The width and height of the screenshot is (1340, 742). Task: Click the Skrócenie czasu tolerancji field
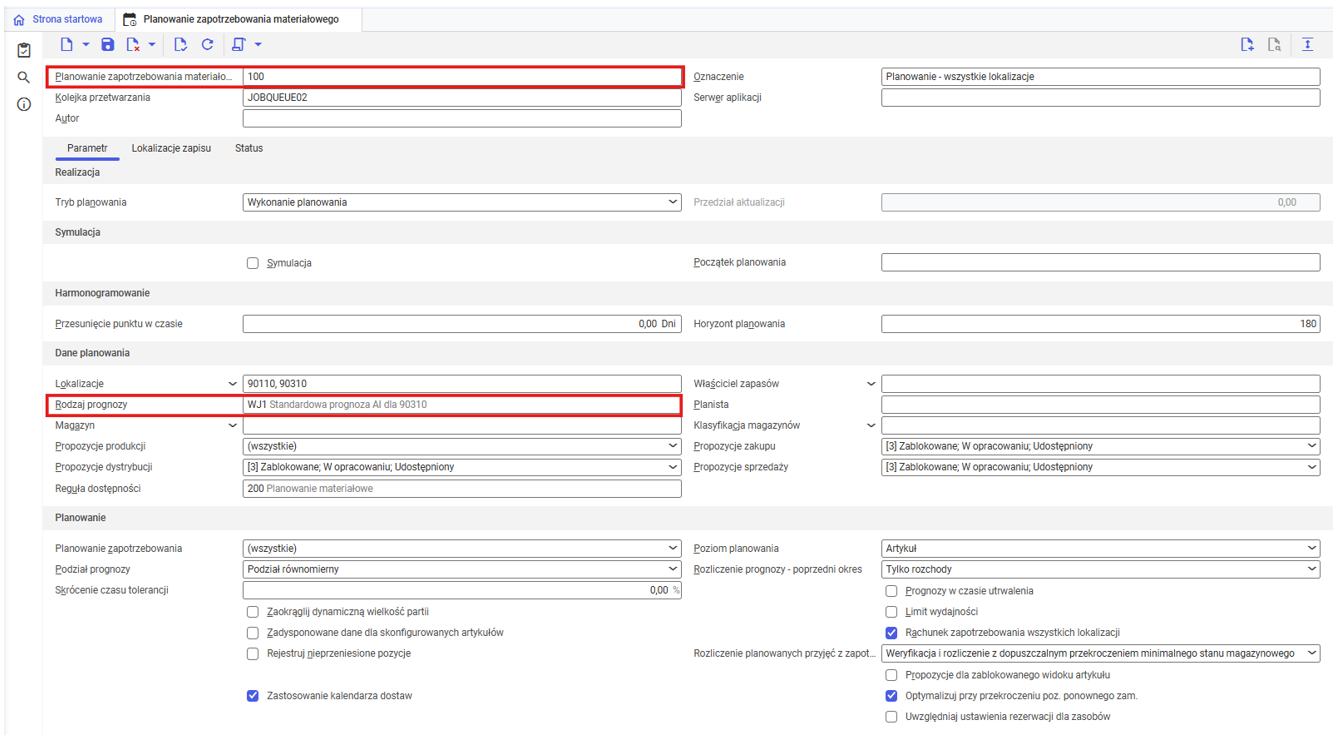(462, 590)
